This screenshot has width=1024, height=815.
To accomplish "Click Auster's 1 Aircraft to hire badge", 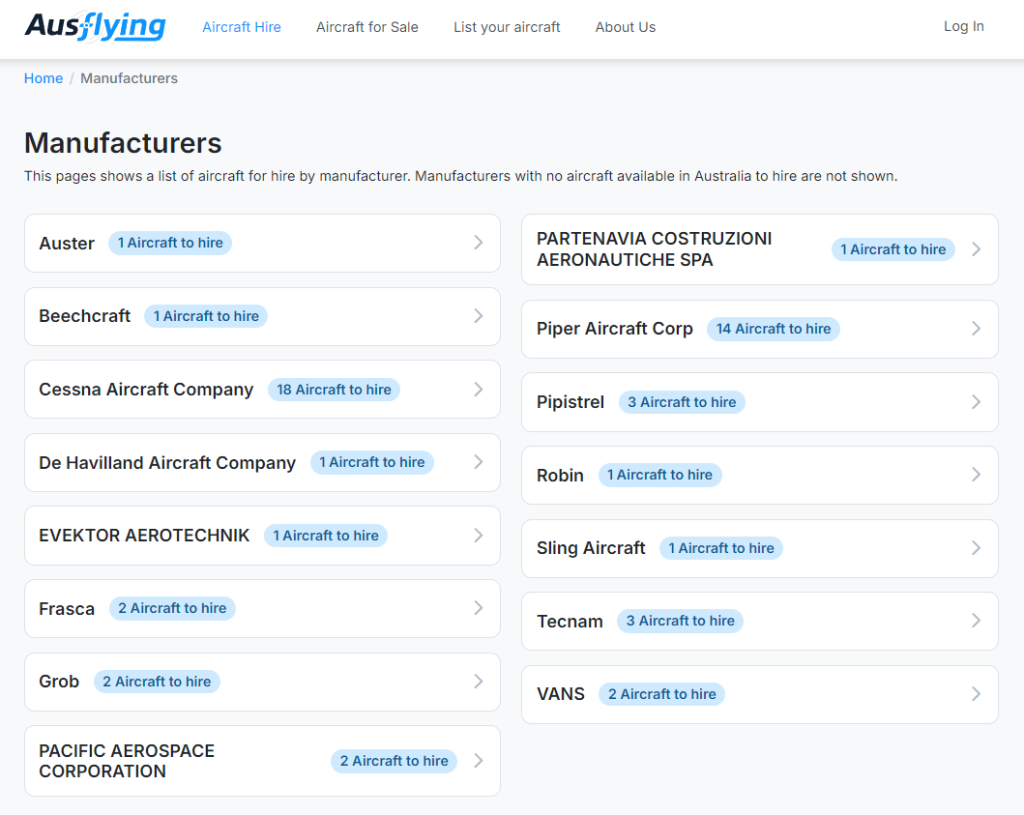I will point(170,242).
